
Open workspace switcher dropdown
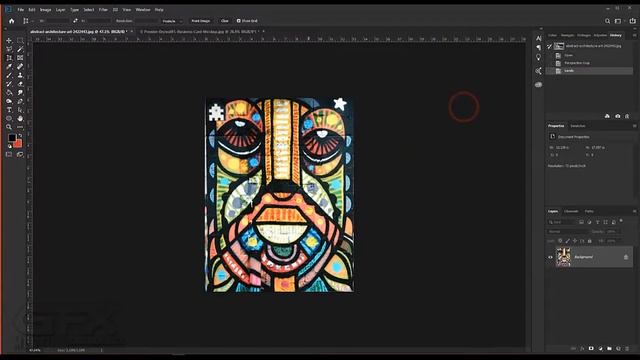click(x=619, y=21)
